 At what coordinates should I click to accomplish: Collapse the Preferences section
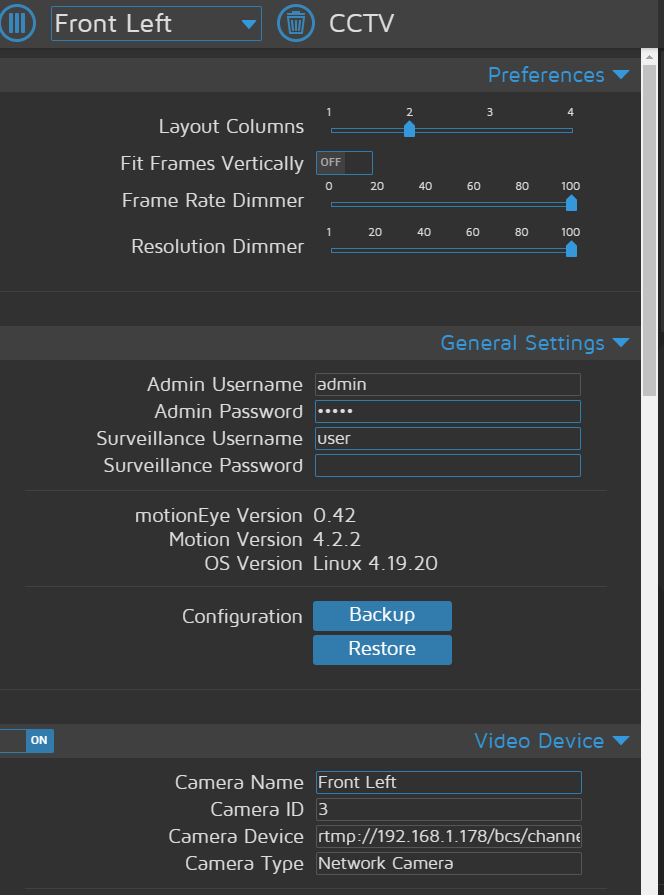pyautogui.click(x=621, y=74)
